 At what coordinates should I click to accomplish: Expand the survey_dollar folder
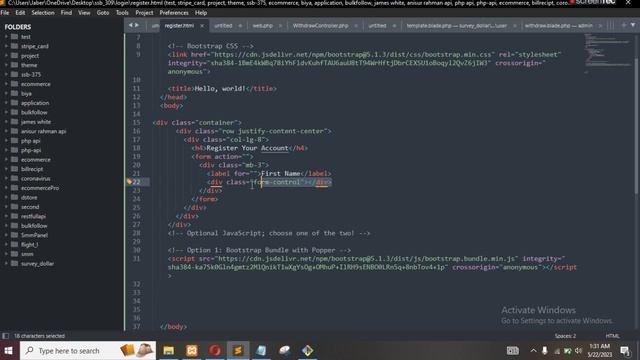pyautogui.click(x=6, y=264)
